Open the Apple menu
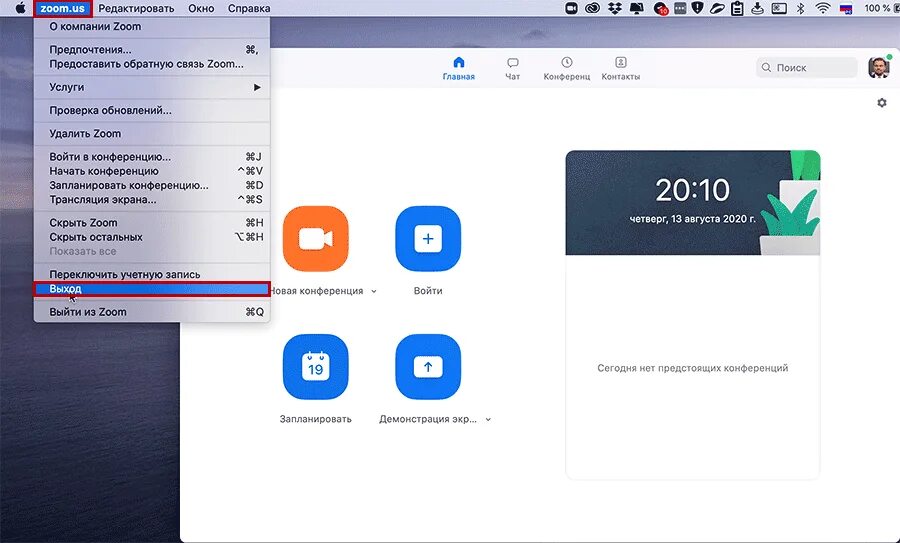 click(x=20, y=8)
